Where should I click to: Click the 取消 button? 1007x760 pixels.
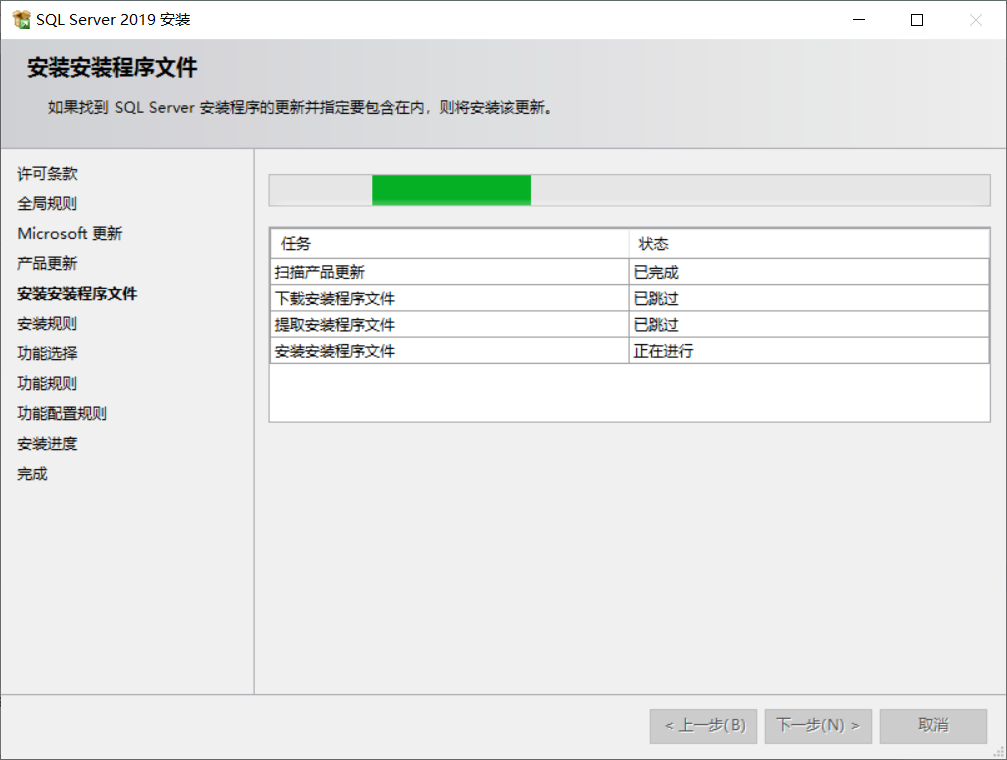[x=933, y=726]
